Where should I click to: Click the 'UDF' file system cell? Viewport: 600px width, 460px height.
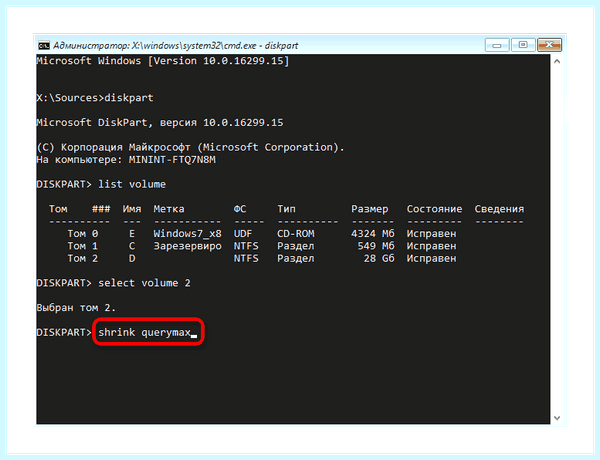(x=243, y=233)
